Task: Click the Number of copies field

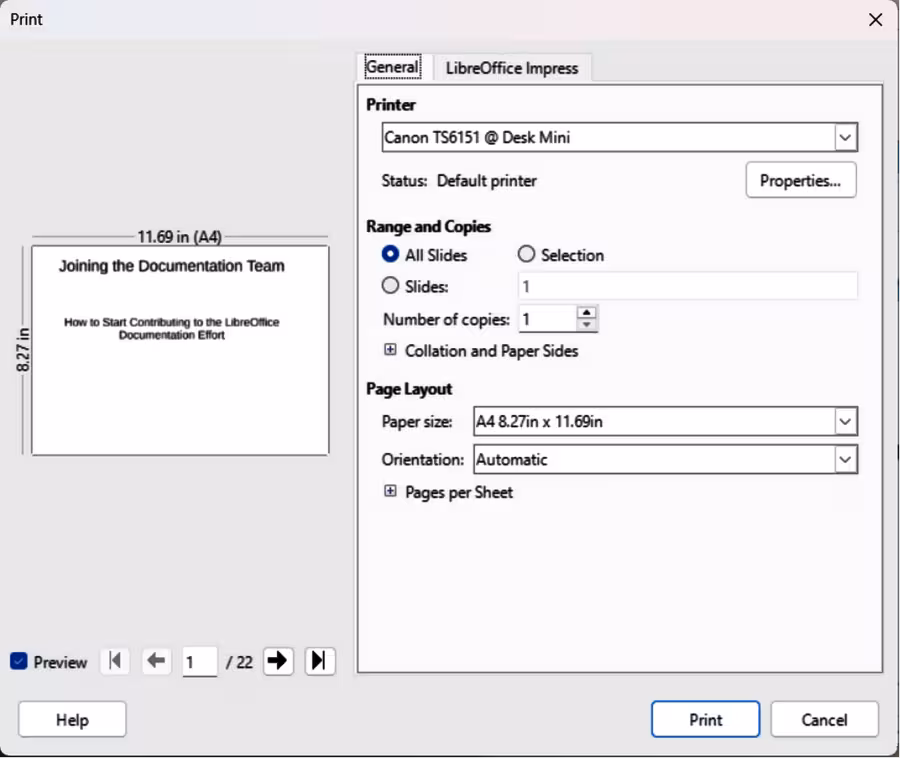Action: coord(547,319)
